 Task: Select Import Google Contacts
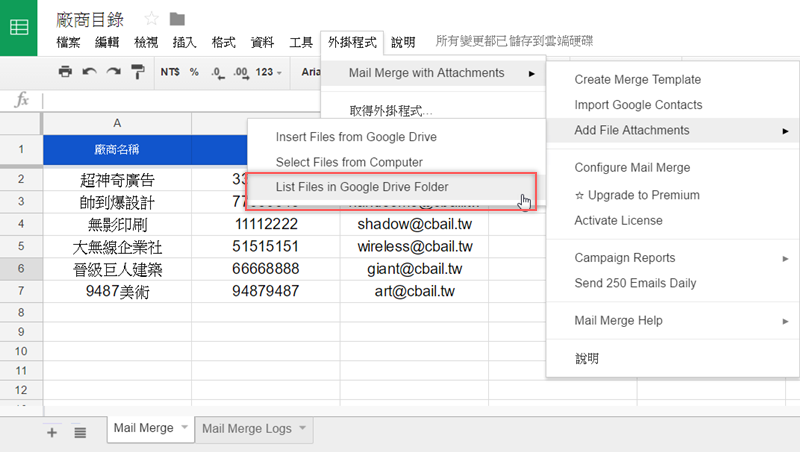(673, 105)
